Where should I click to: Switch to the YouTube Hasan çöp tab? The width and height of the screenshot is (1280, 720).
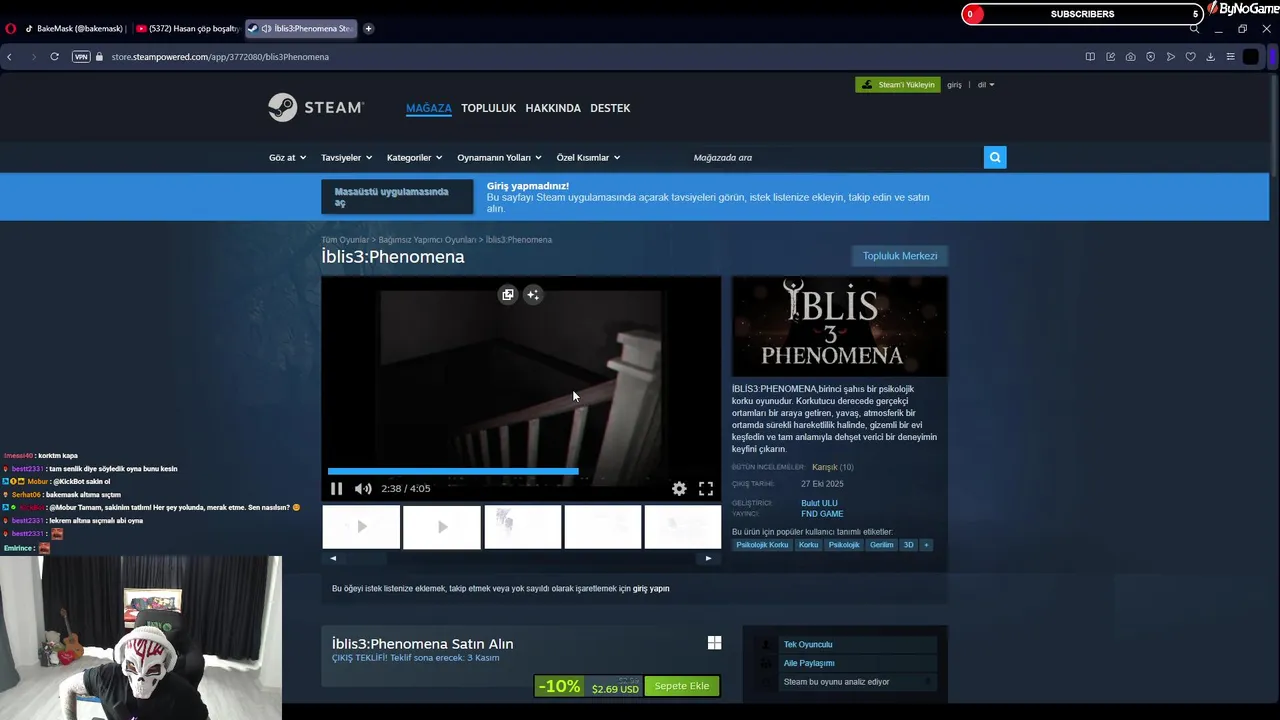coord(186,28)
